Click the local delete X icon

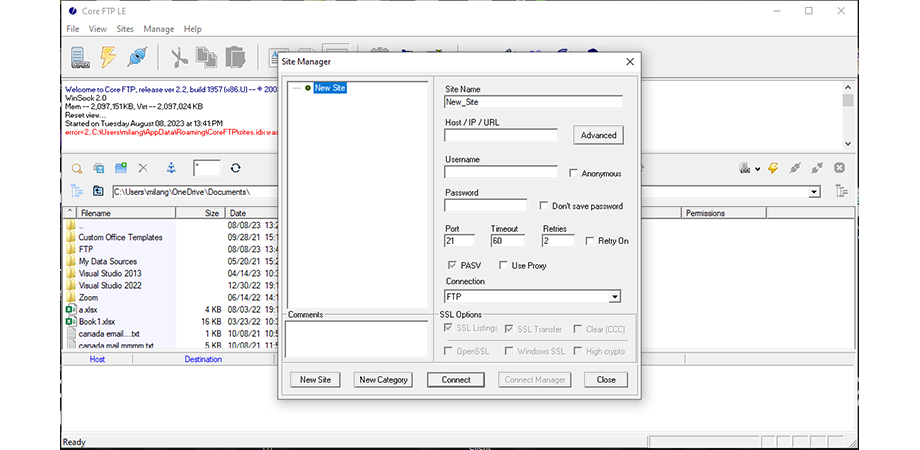(x=143, y=168)
